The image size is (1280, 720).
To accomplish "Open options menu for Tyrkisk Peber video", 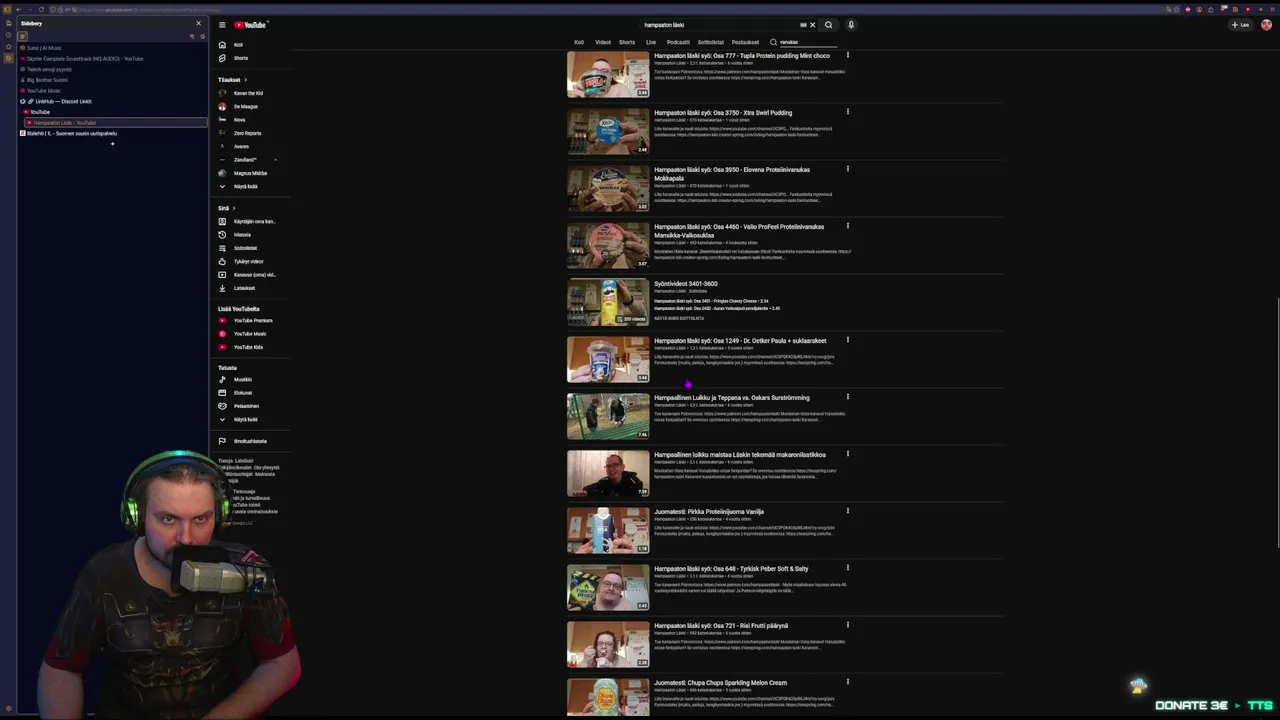I will click(847, 568).
